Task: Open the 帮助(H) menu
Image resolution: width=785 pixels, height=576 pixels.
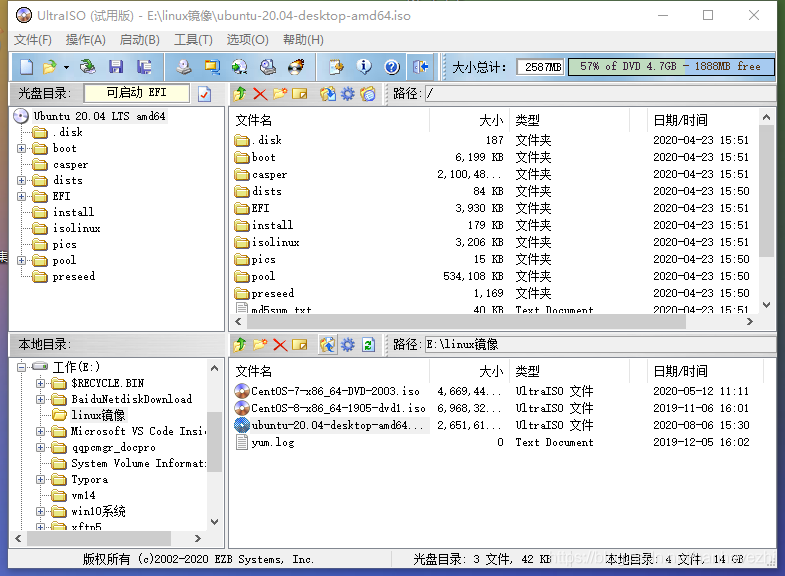Action: click(303, 40)
